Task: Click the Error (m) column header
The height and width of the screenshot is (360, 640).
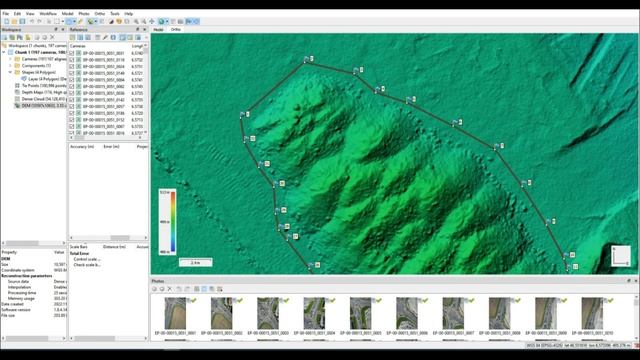Action: pyautogui.click(x=111, y=147)
